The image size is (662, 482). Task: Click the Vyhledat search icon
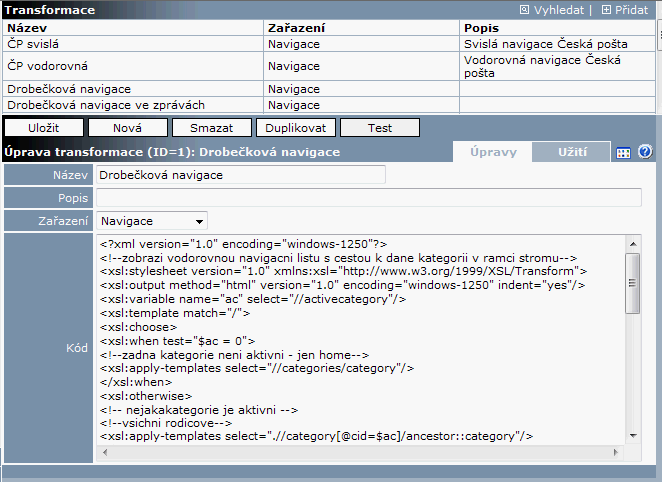pyautogui.click(x=526, y=10)
